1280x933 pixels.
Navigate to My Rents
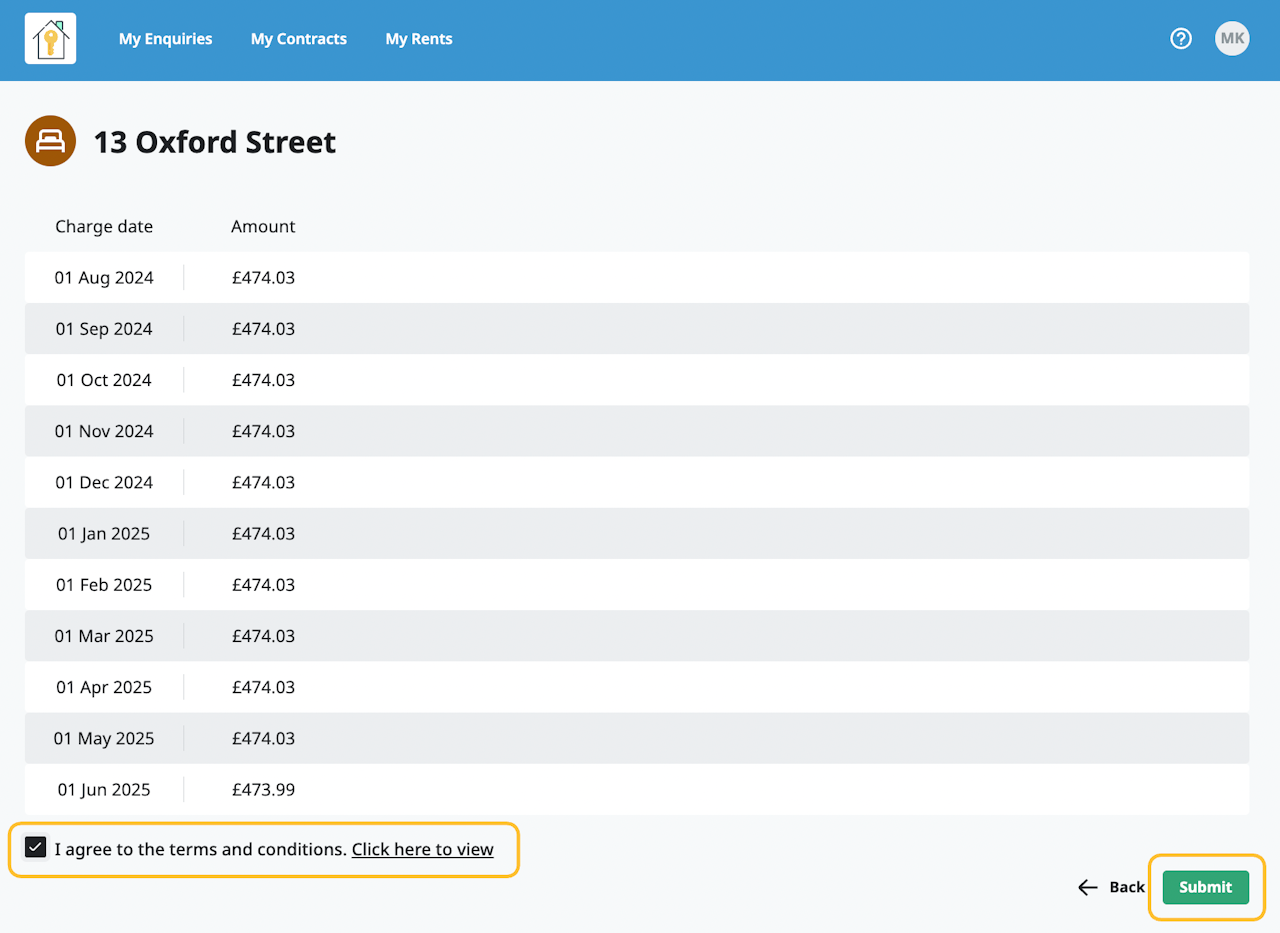[x=419, y=39]
